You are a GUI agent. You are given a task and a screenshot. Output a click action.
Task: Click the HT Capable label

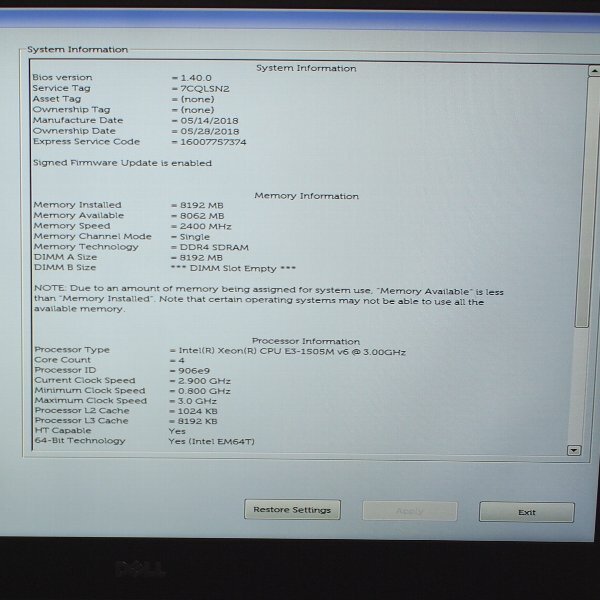tap(63, 430)
